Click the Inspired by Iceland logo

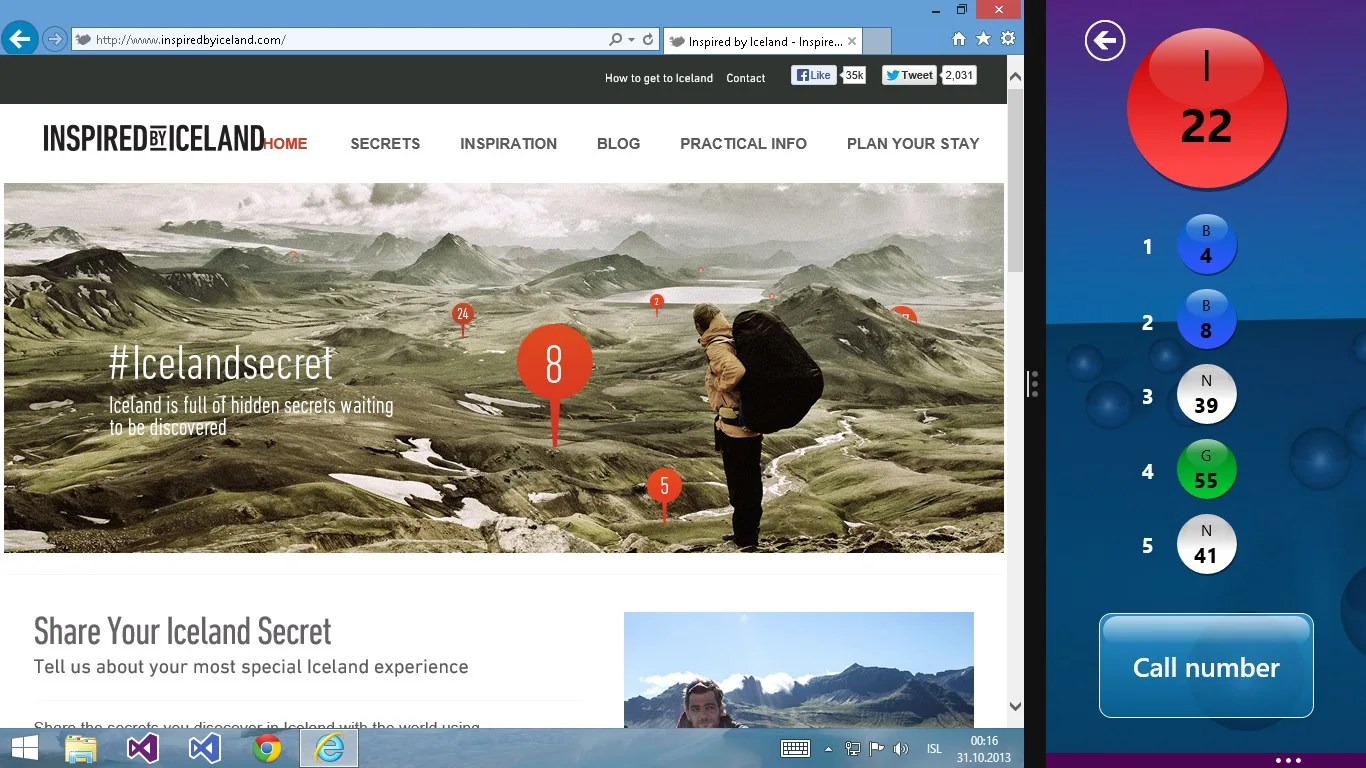click(153, 139)
